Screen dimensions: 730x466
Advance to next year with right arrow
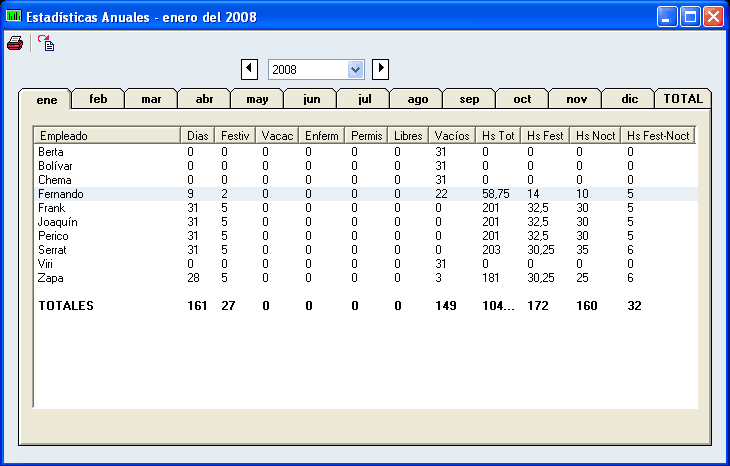click(x=380, y=69)
